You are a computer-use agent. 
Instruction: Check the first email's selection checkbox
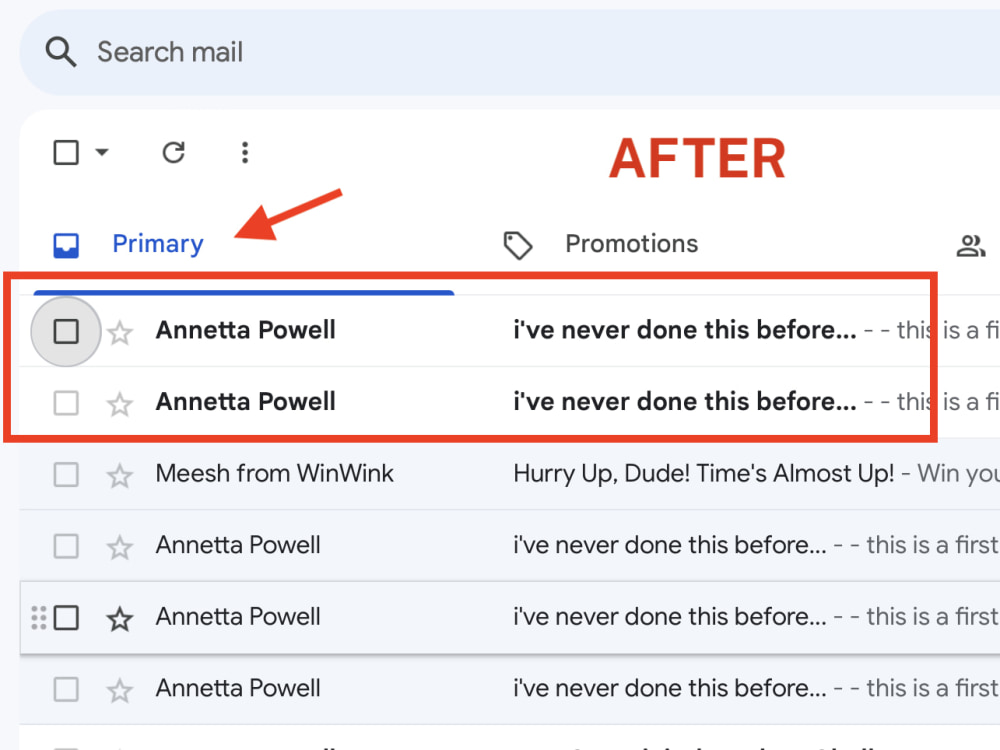tap(65, 331)
